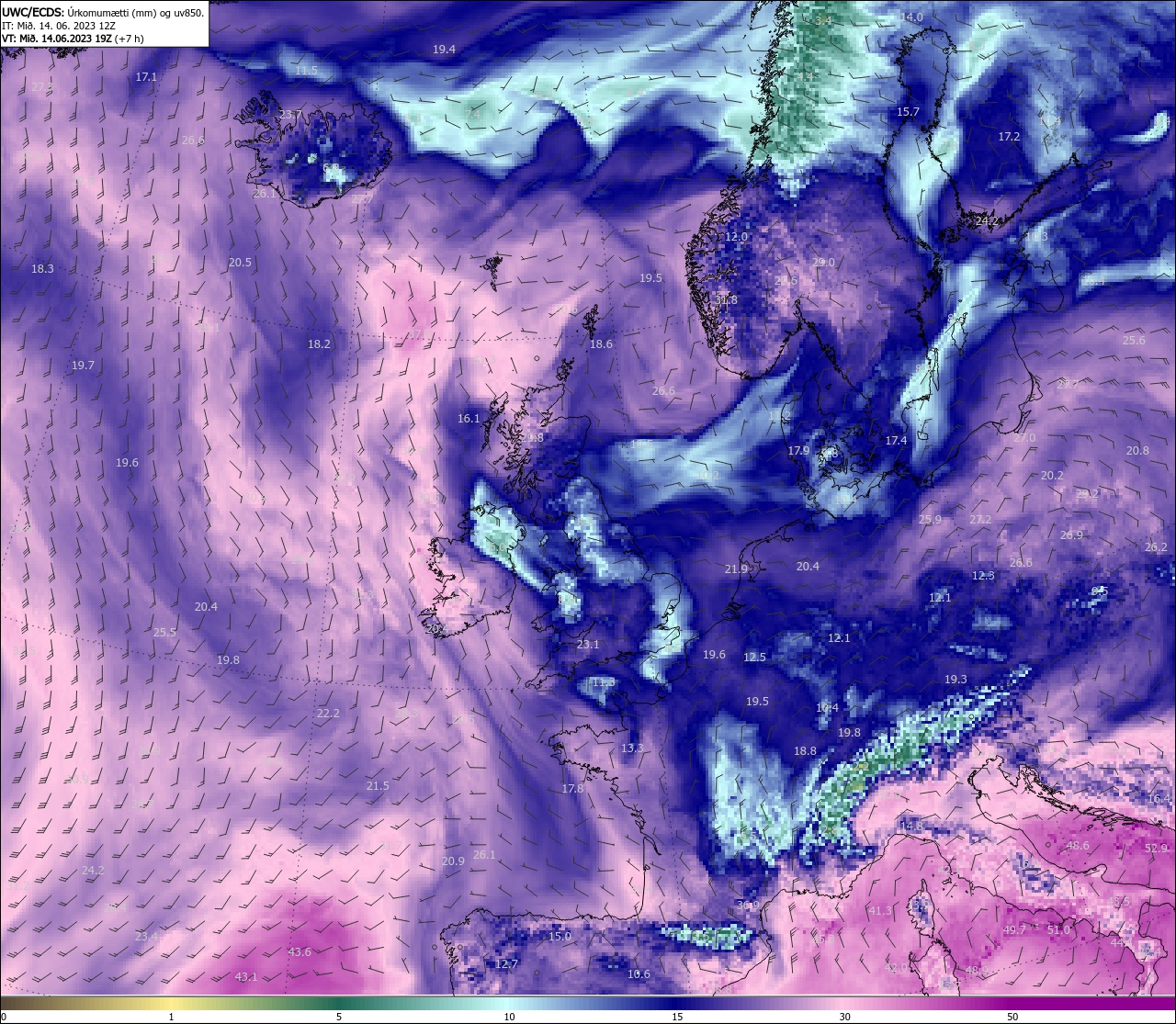
Task: Click the 0 label on the color scale
Action: click(3, 1017)
